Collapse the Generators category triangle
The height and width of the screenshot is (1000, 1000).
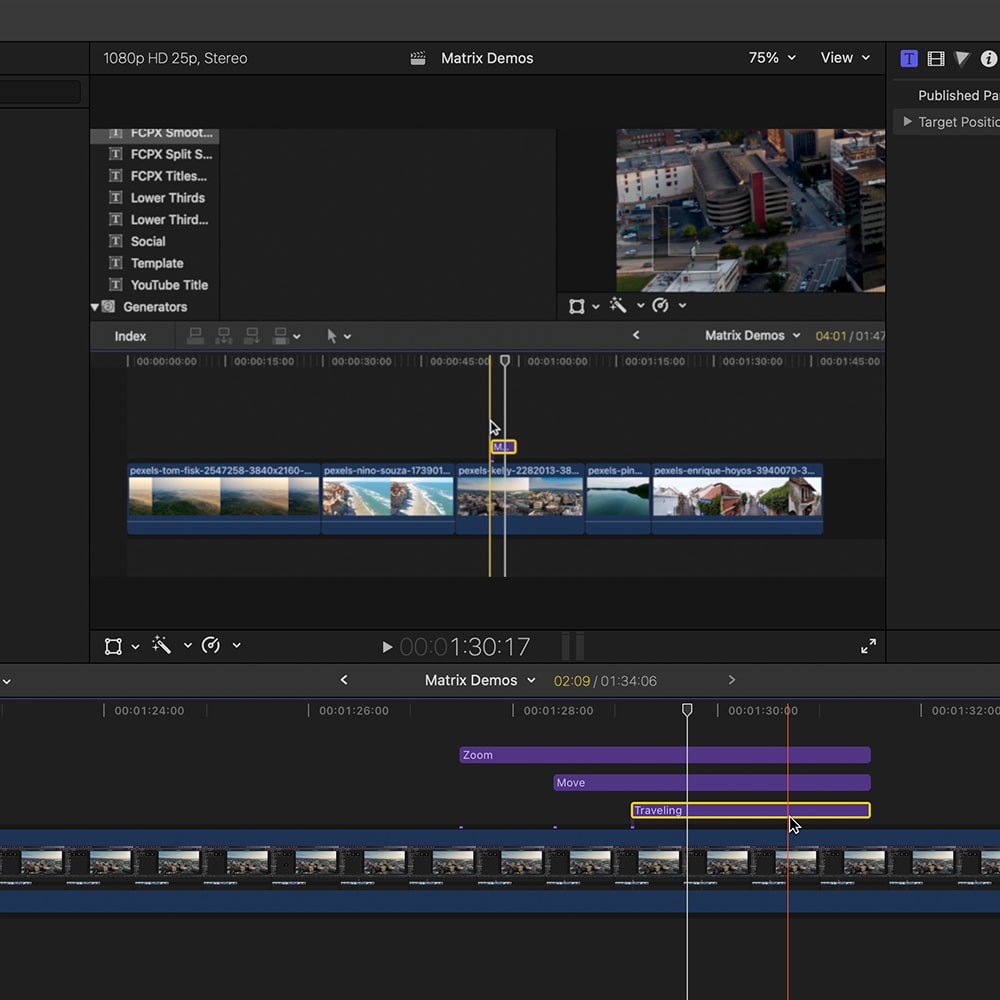tap(95, 307)
